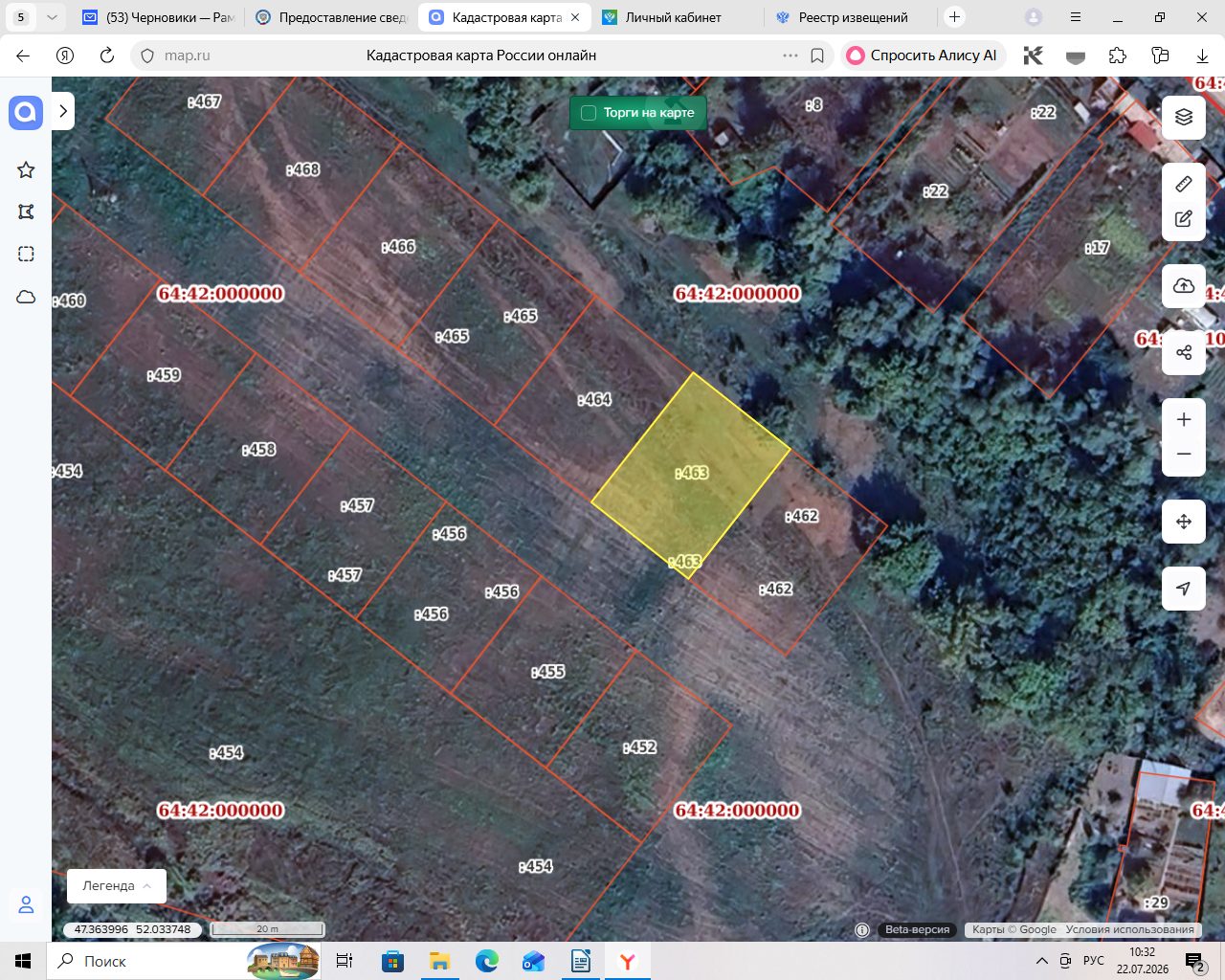Open favorites star in left sidebar
The image size is (1225, 980).
[x=26, y=169]
